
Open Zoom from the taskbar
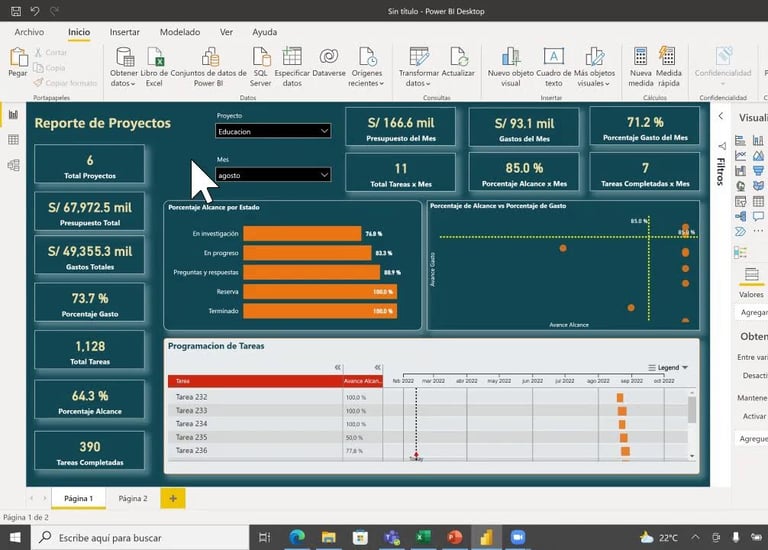pos(518,537)
